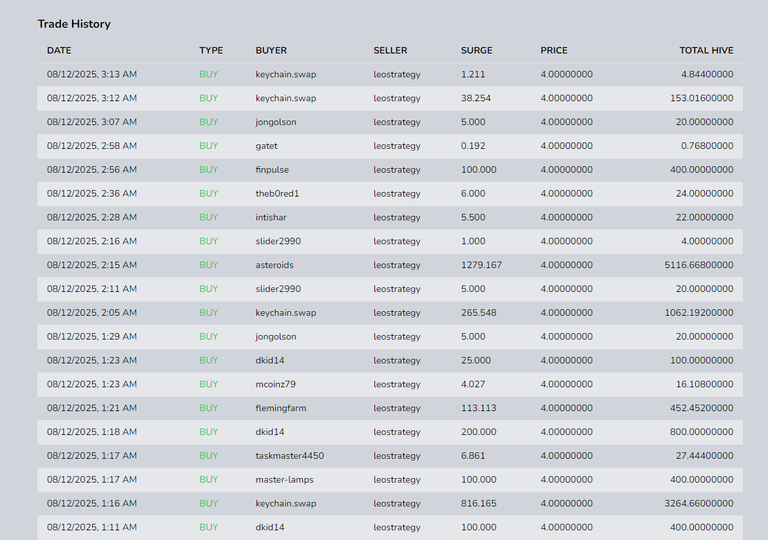
Task: Select taskmaster4450 buyer name
Action: (289, 456)
